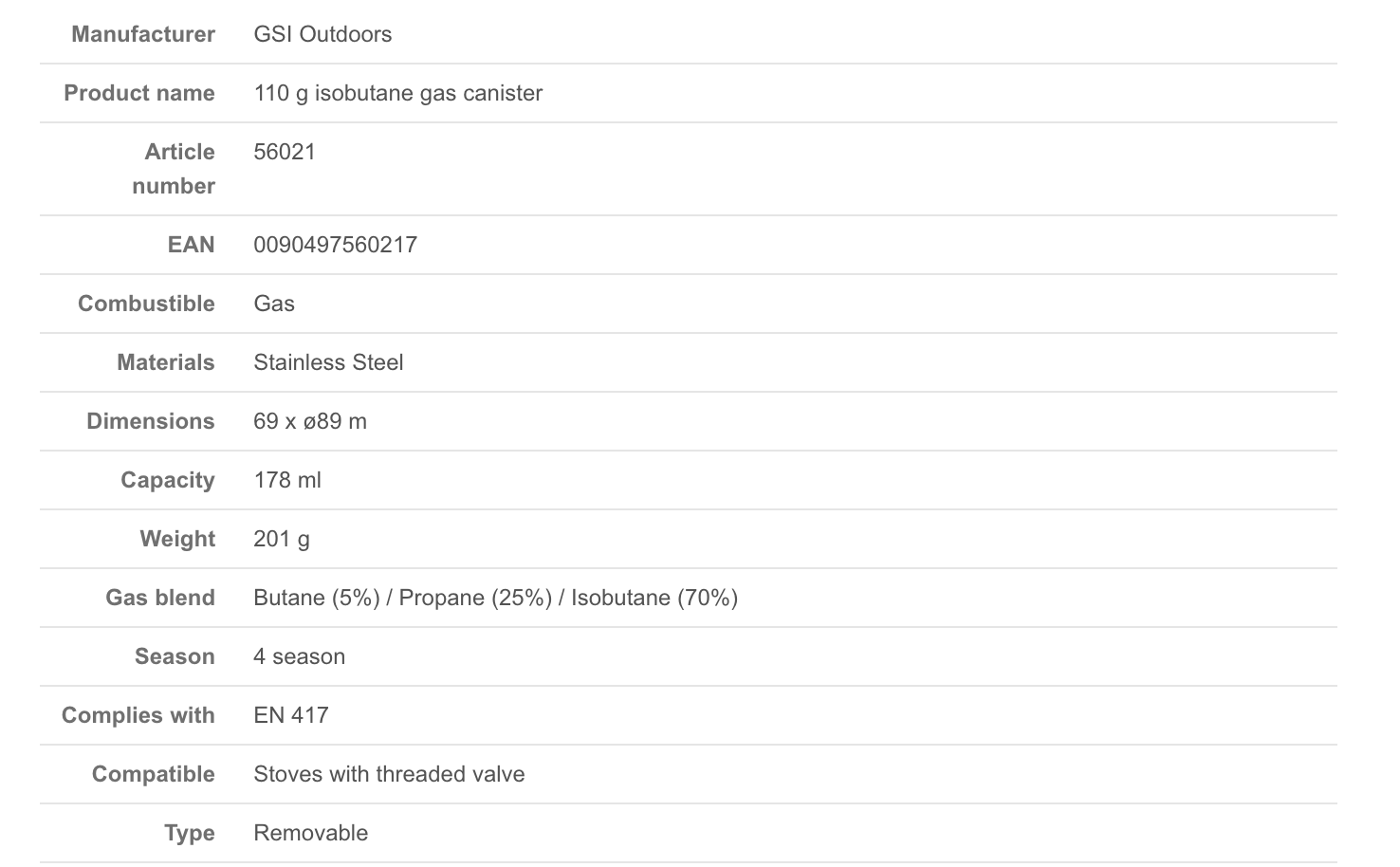
Task: Click the 'Stainless Steel' materials value
Action: 328,362
